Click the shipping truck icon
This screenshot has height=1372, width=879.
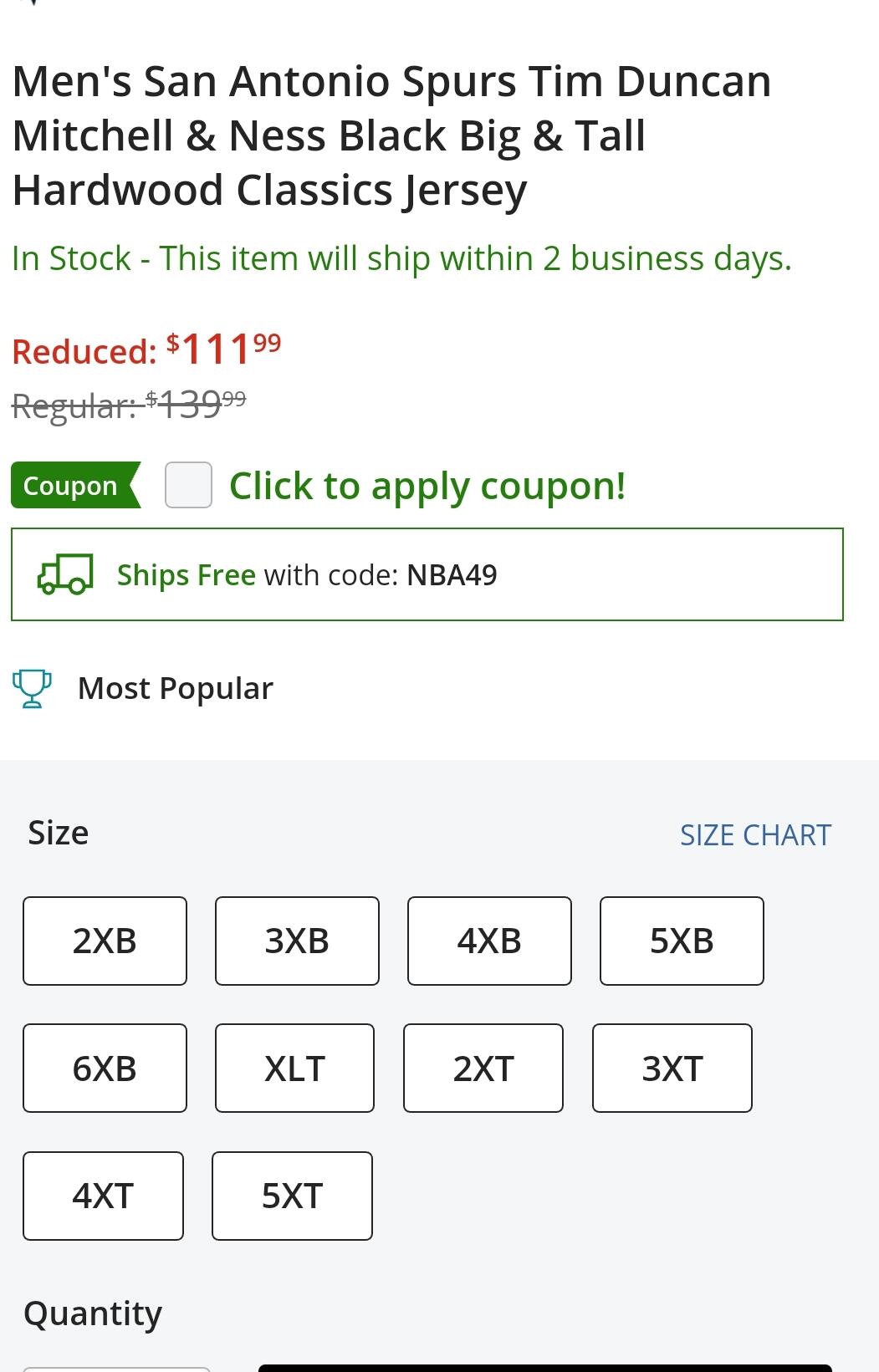[65, 574]
